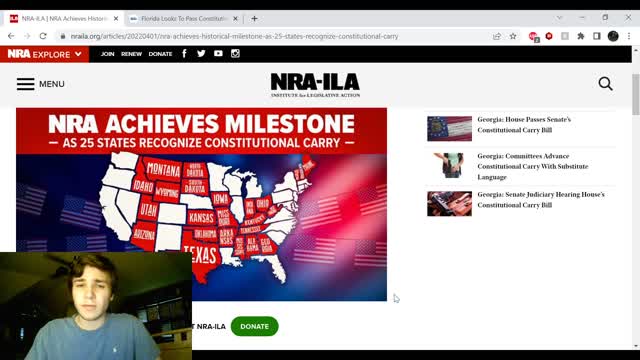Image resolution: width=640 pixels, height=360 pixels.
Task: Click the NRA Achieves Milestone map image
Action: tap(202, 204)
